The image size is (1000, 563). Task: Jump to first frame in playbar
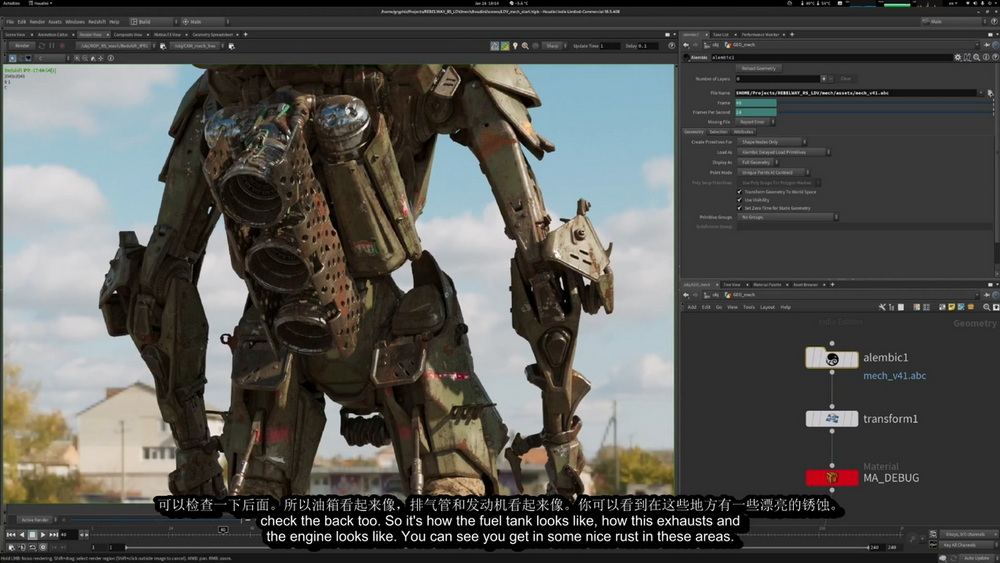click(11, 535)
